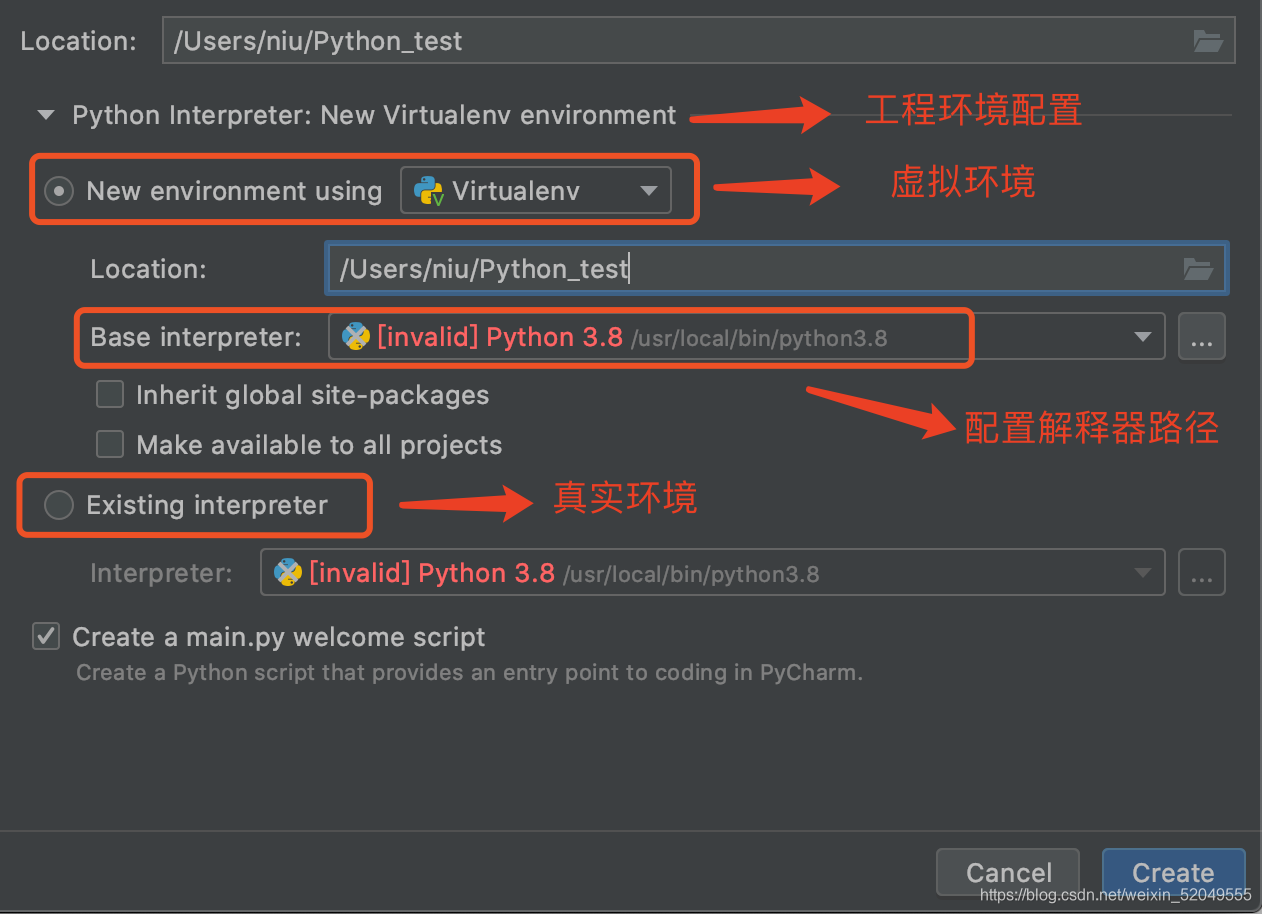Enable Inherit global site-packages checkbox

click(110, 394)
